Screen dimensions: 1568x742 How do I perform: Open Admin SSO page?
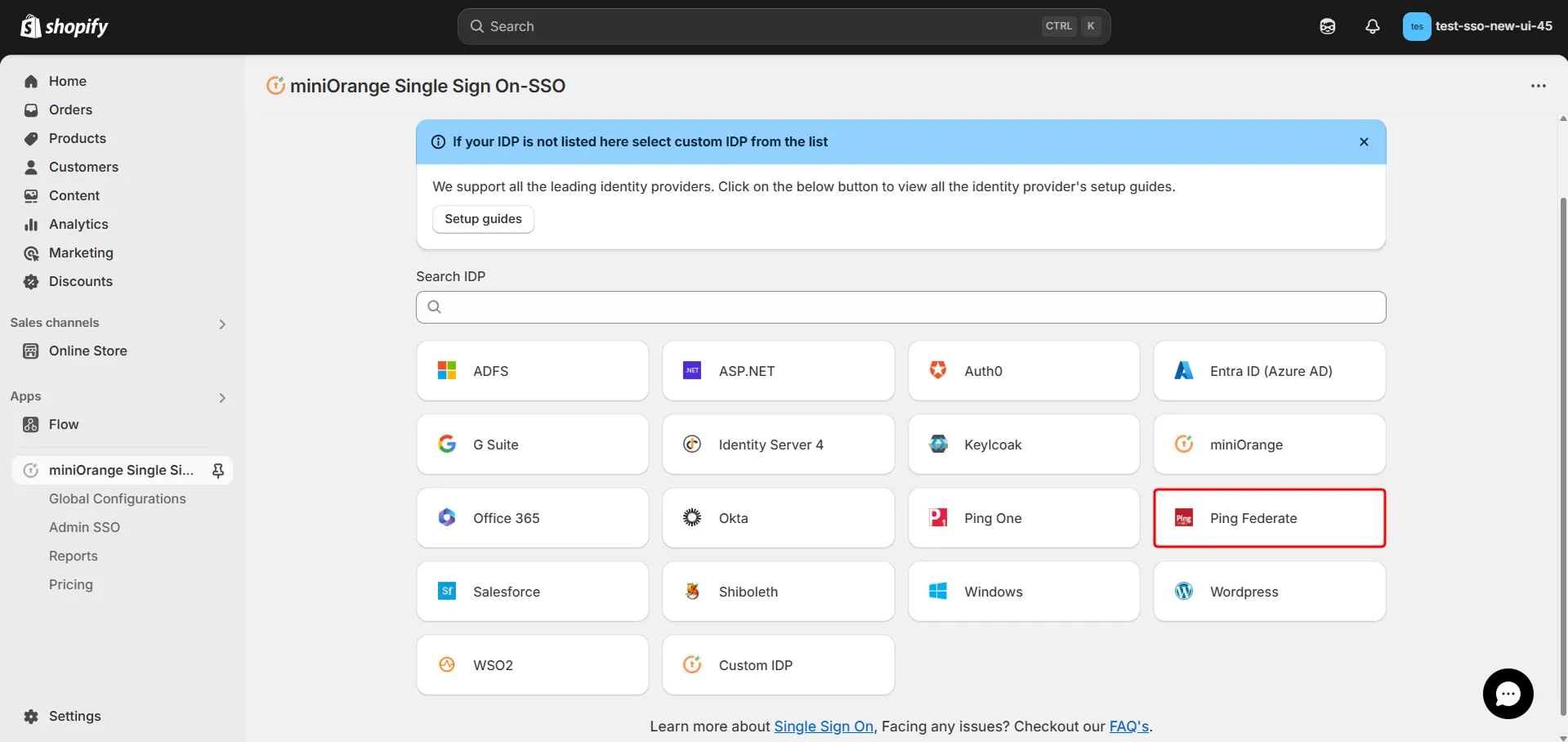(84, 527)
